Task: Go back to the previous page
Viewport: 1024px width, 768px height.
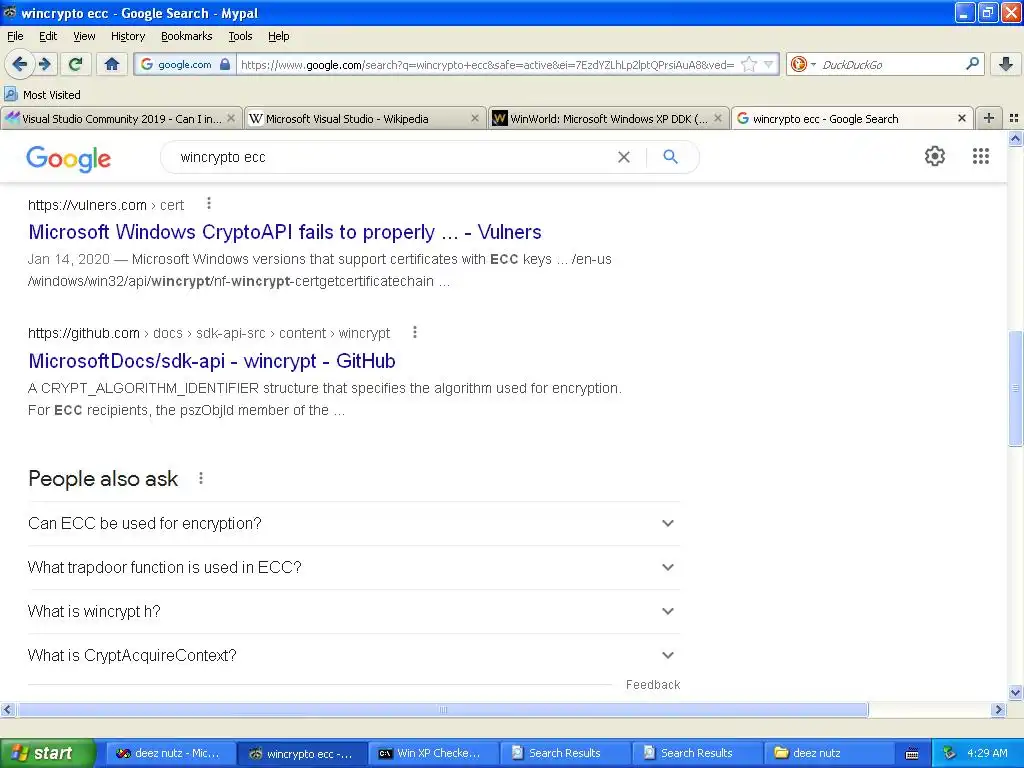Action: coord(20,64)
